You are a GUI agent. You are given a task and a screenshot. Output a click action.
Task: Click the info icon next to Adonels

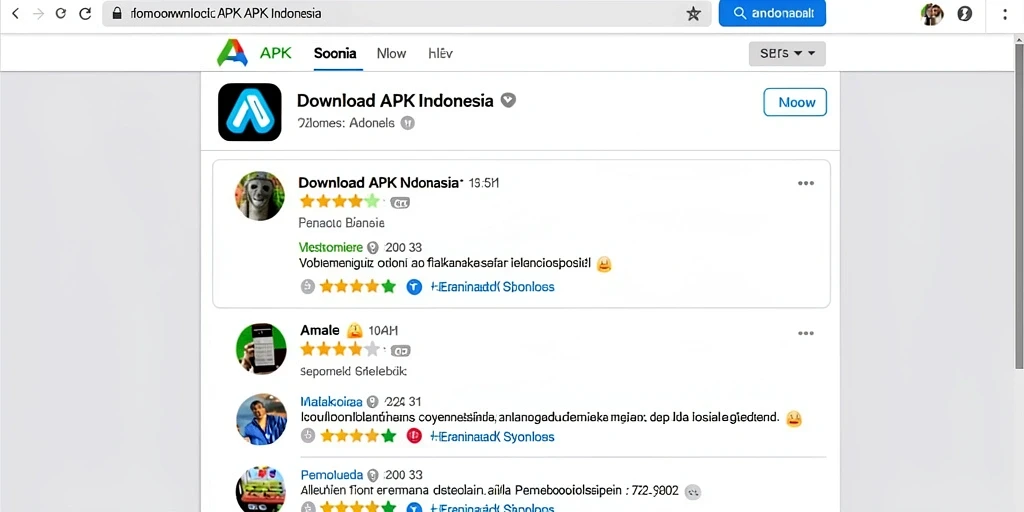pyautogui.click(x=408, y=123)
